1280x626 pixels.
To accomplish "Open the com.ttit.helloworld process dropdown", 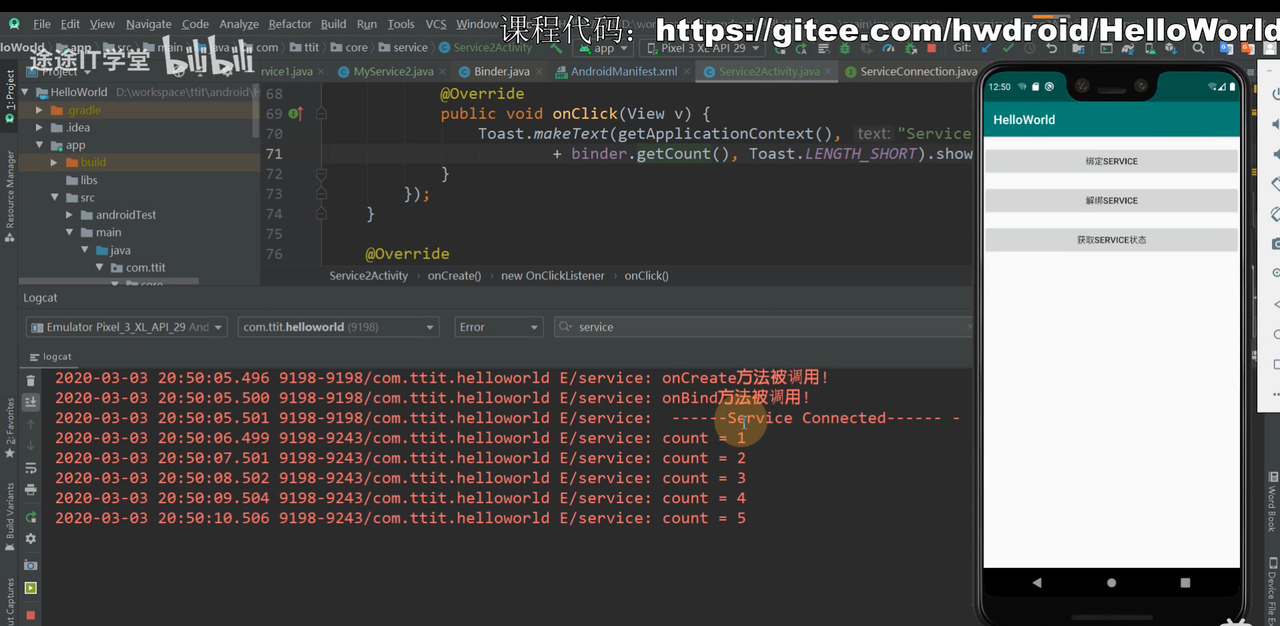I will 338,327.
